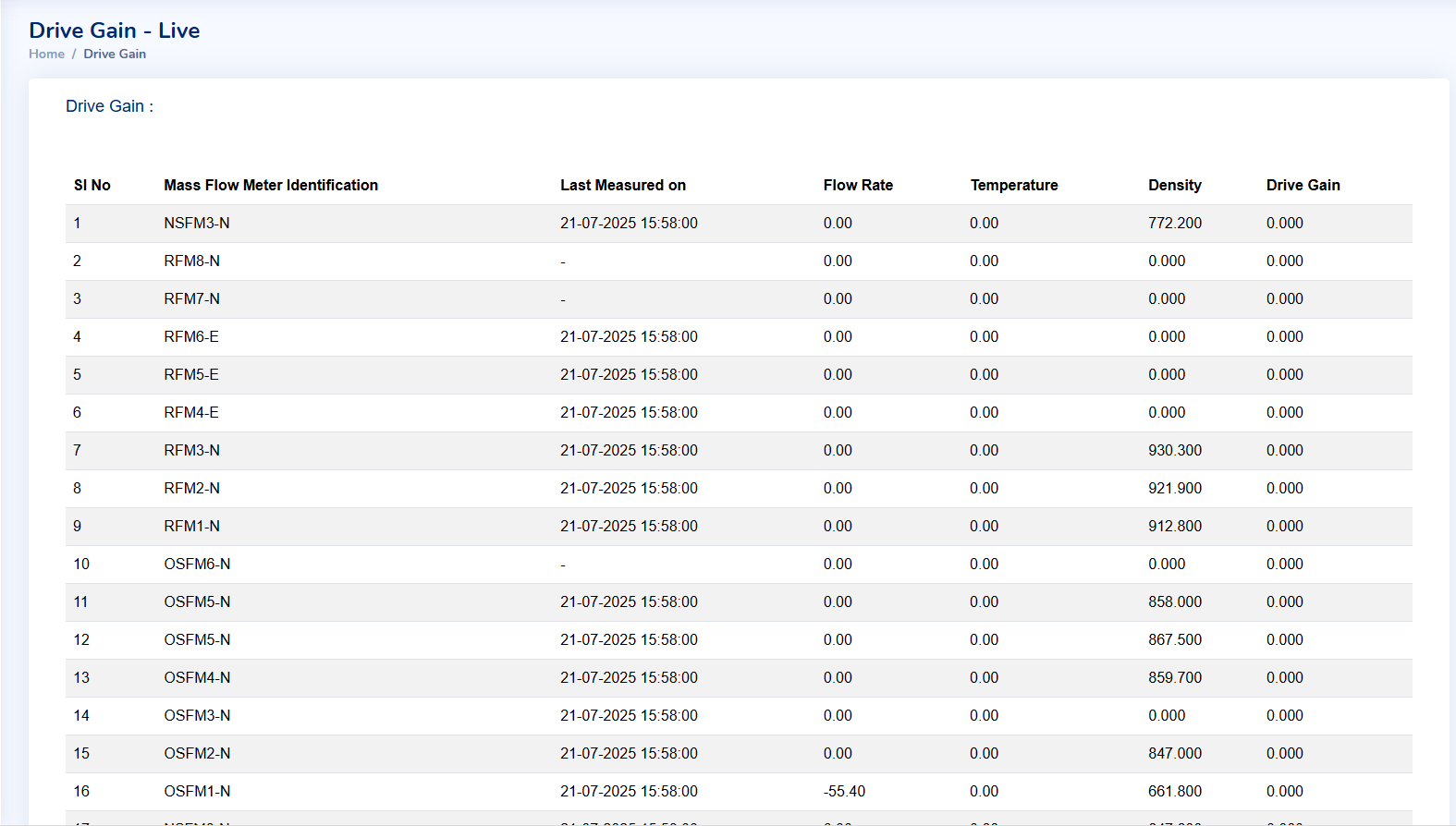Select the OSFM6-N meter entry
1456x826 pixels.
[x=197, y=564]
